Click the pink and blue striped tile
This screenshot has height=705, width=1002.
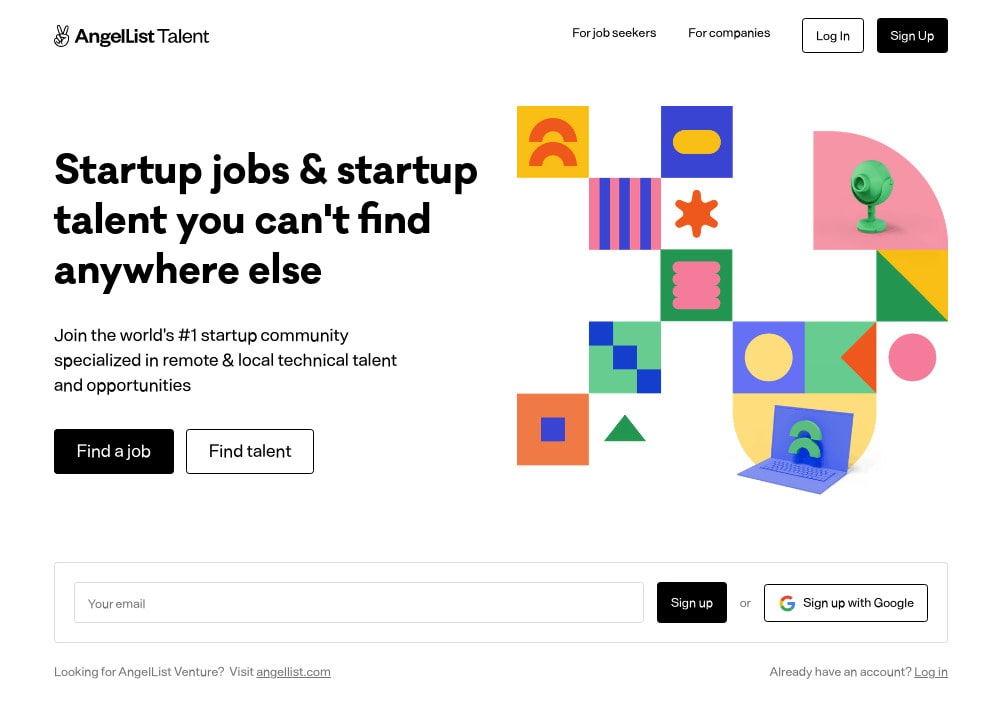point(625,213)
